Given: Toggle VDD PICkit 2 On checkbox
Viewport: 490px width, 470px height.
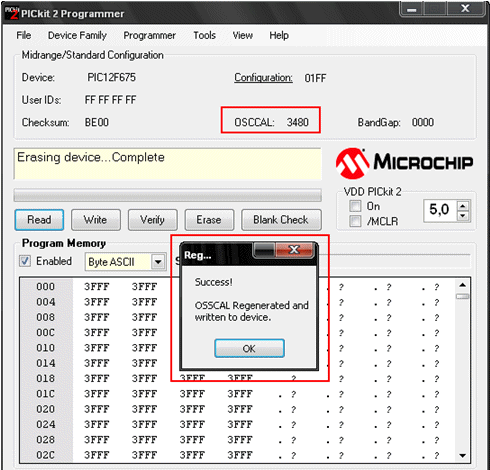Looking at the screenshot, I should pyautogui.click(x=355, y=206).
